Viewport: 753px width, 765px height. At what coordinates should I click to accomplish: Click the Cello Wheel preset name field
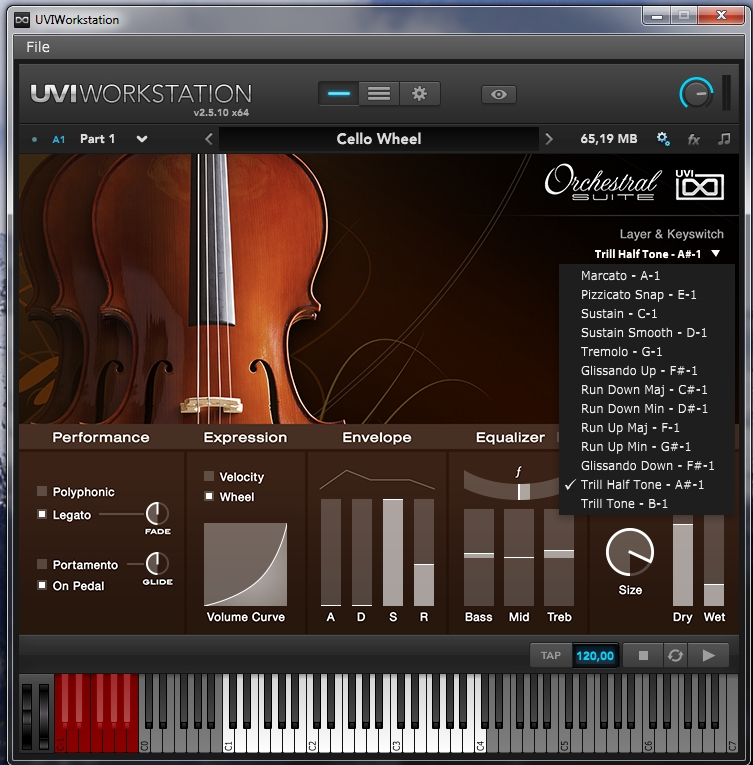pos(379,139)
